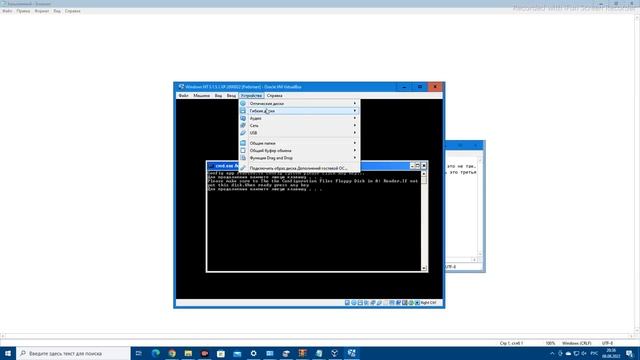Click the 100% zoom indicator in Notepad
Viewport: 640px width, 360px height.
coord(550,343)
